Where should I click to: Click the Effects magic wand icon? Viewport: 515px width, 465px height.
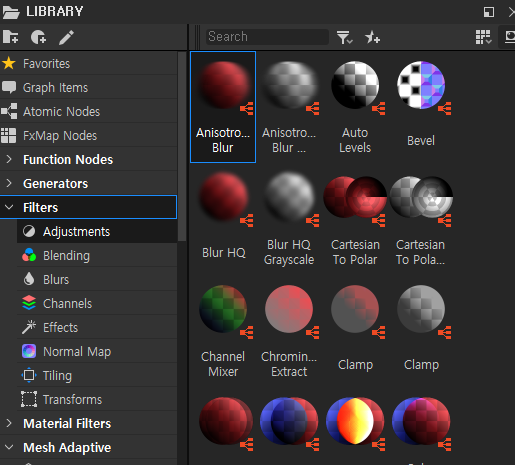click(x=29, y=327)
